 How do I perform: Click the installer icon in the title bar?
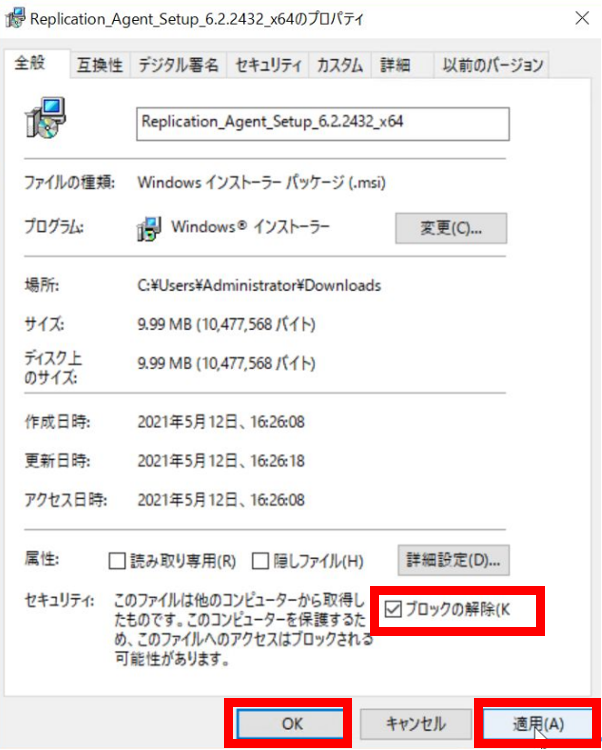click(15, 18)
